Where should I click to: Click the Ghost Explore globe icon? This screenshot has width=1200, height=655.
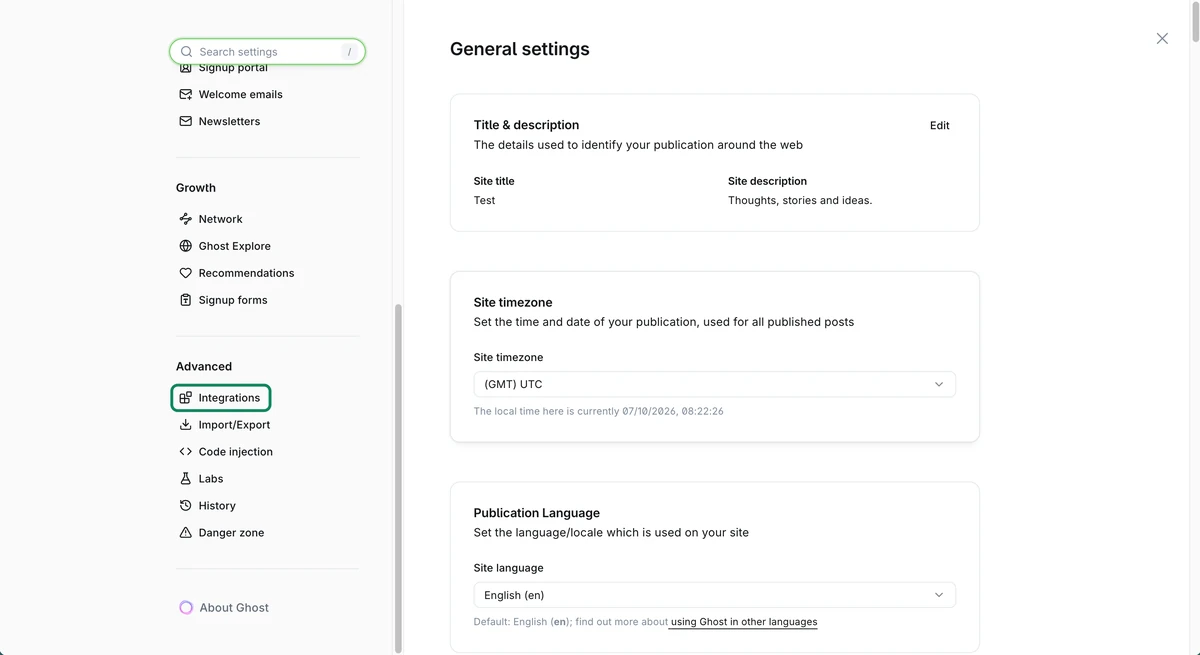coord(185,246)
